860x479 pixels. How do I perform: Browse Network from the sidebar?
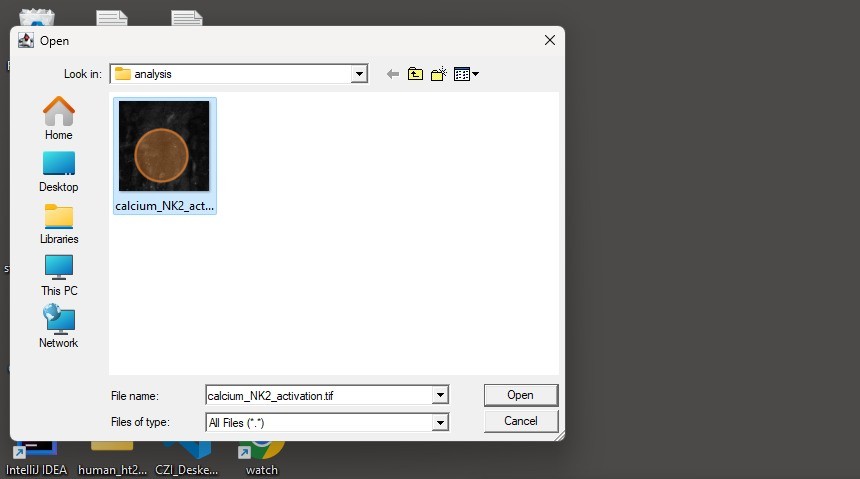point(59,327)
